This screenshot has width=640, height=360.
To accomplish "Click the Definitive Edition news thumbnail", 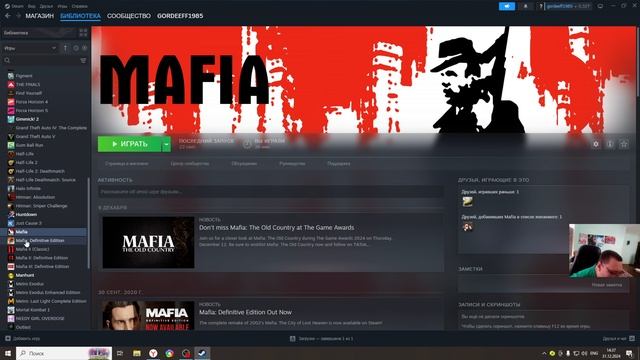I will pyautogui.click(x=148, y=316).
